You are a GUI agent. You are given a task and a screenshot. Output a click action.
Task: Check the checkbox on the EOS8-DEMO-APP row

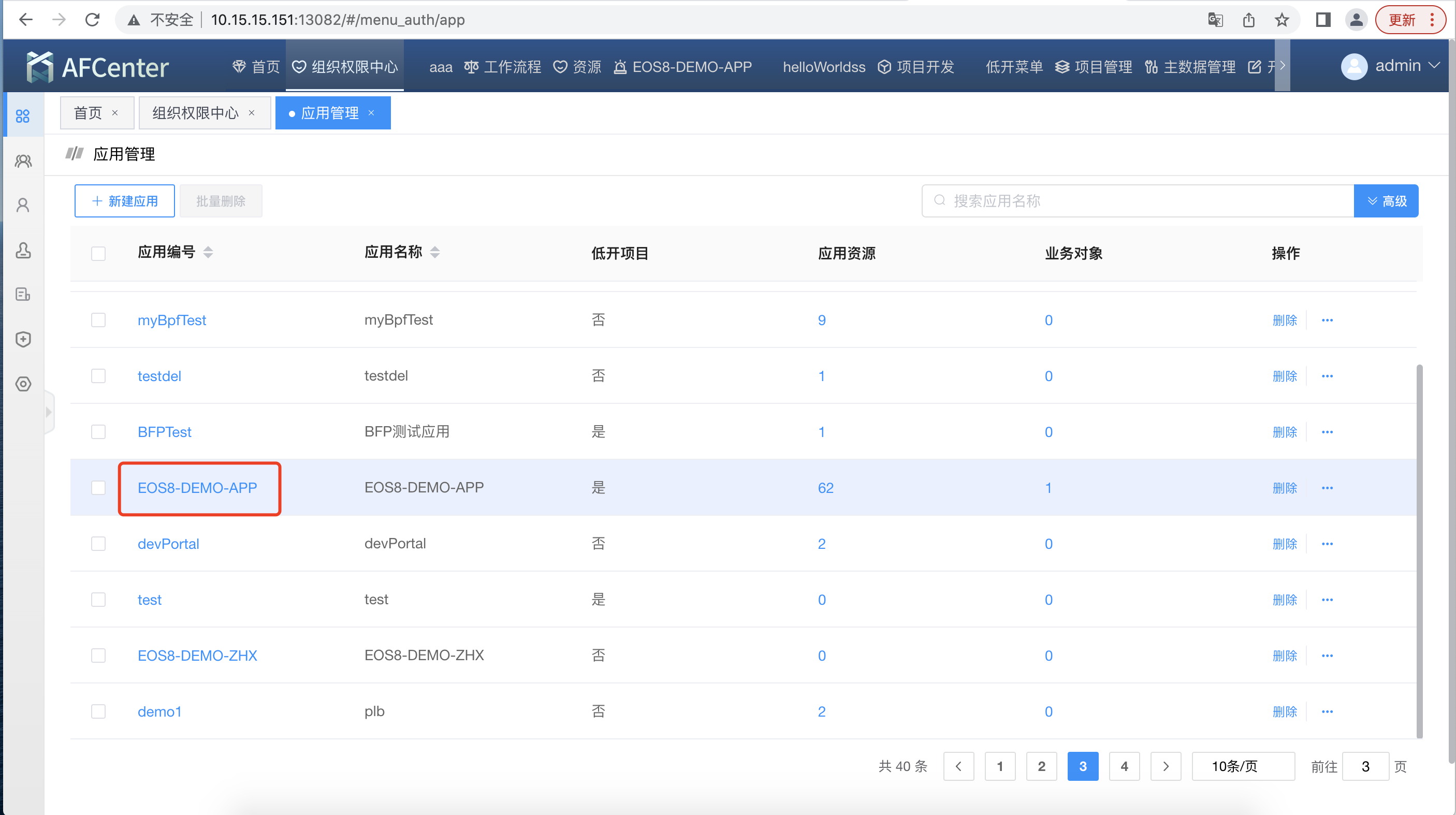click(98, 487)
